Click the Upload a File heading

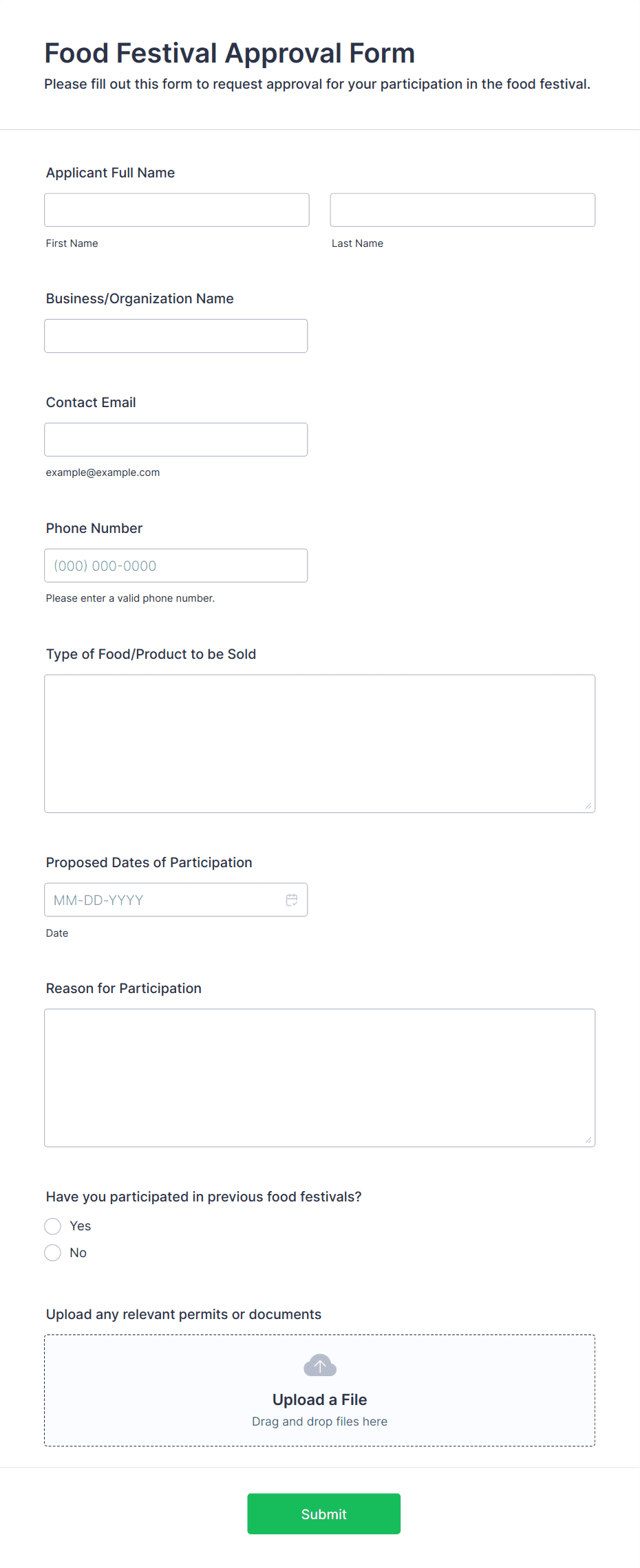tap(320, 1400)
